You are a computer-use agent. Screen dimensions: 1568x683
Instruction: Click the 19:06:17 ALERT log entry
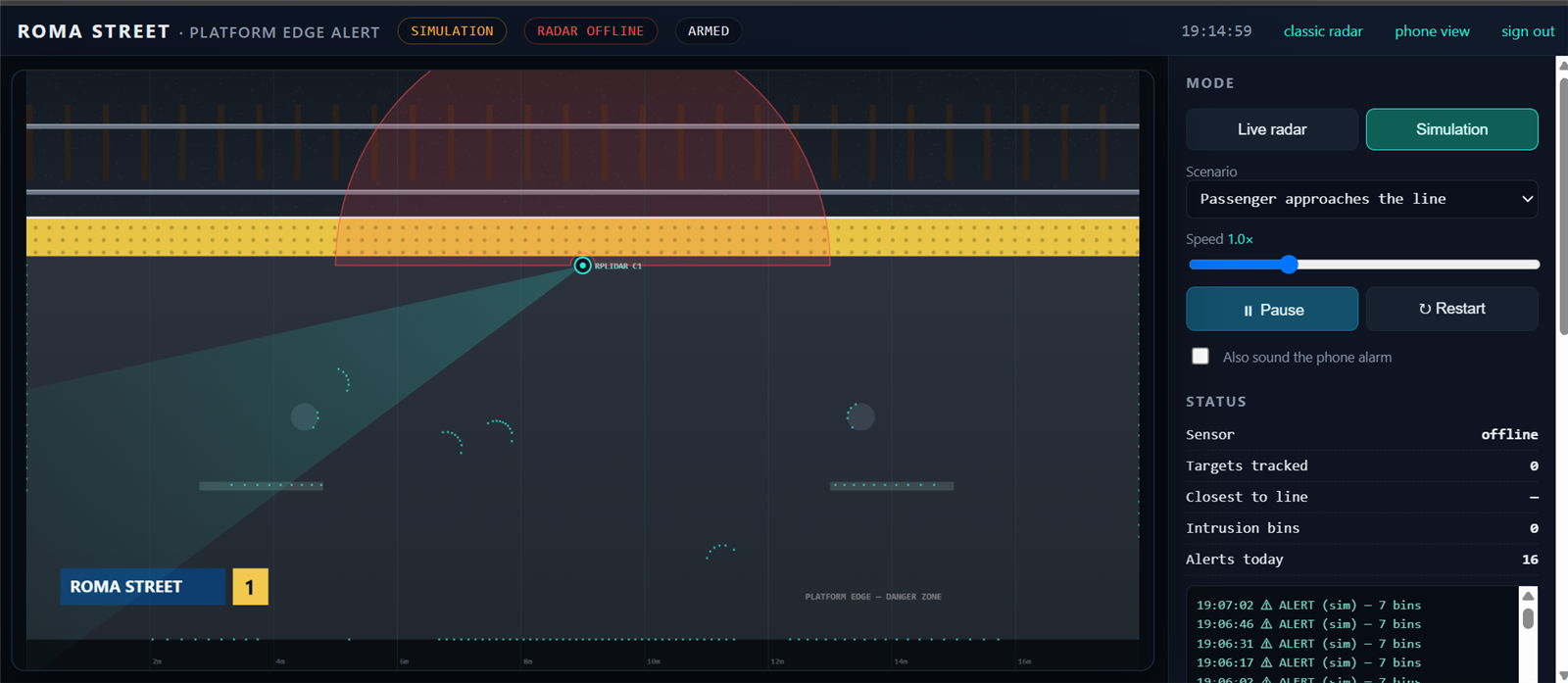1308,663
